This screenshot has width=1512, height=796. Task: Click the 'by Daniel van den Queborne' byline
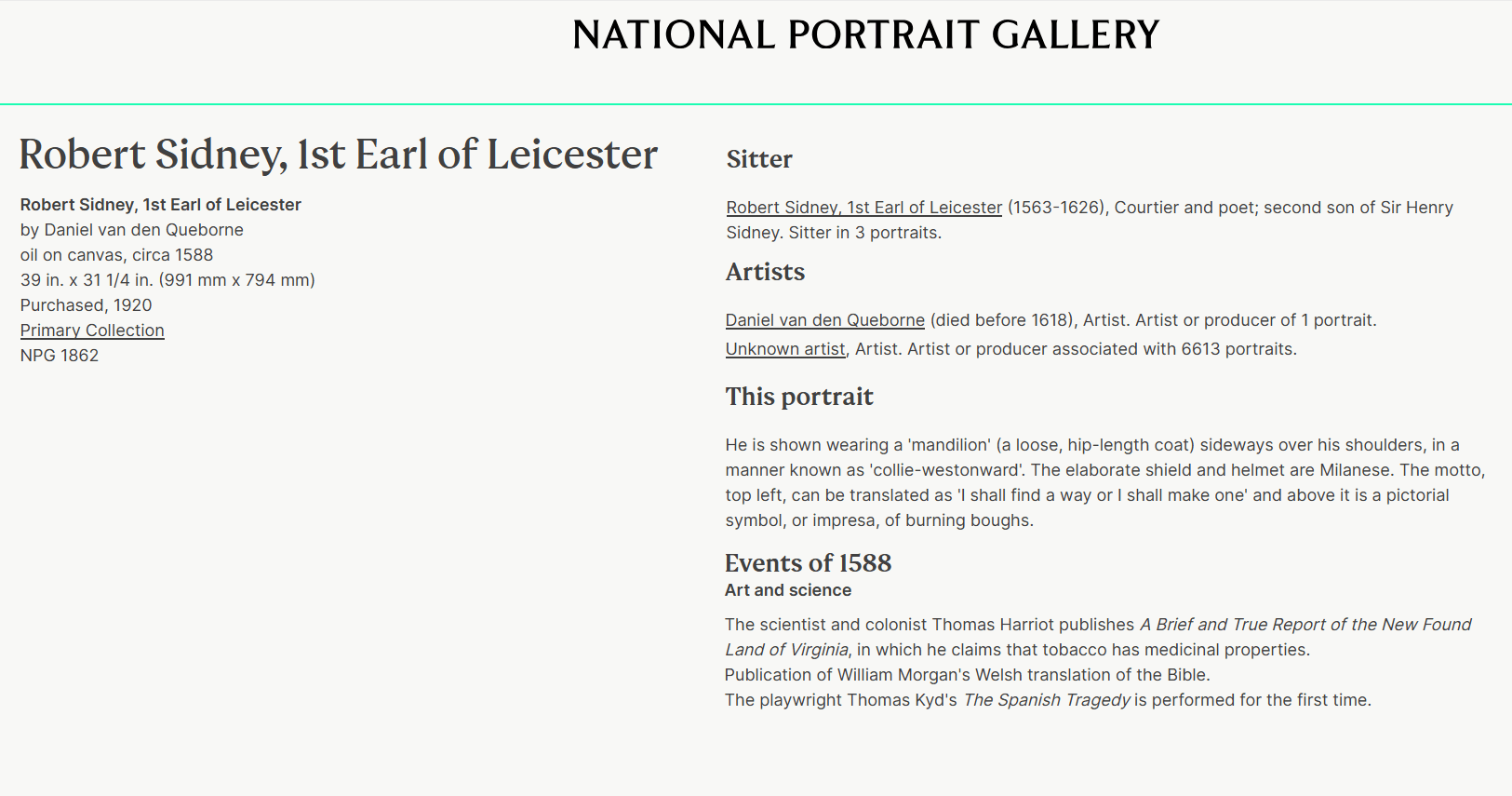pos(132,230)
